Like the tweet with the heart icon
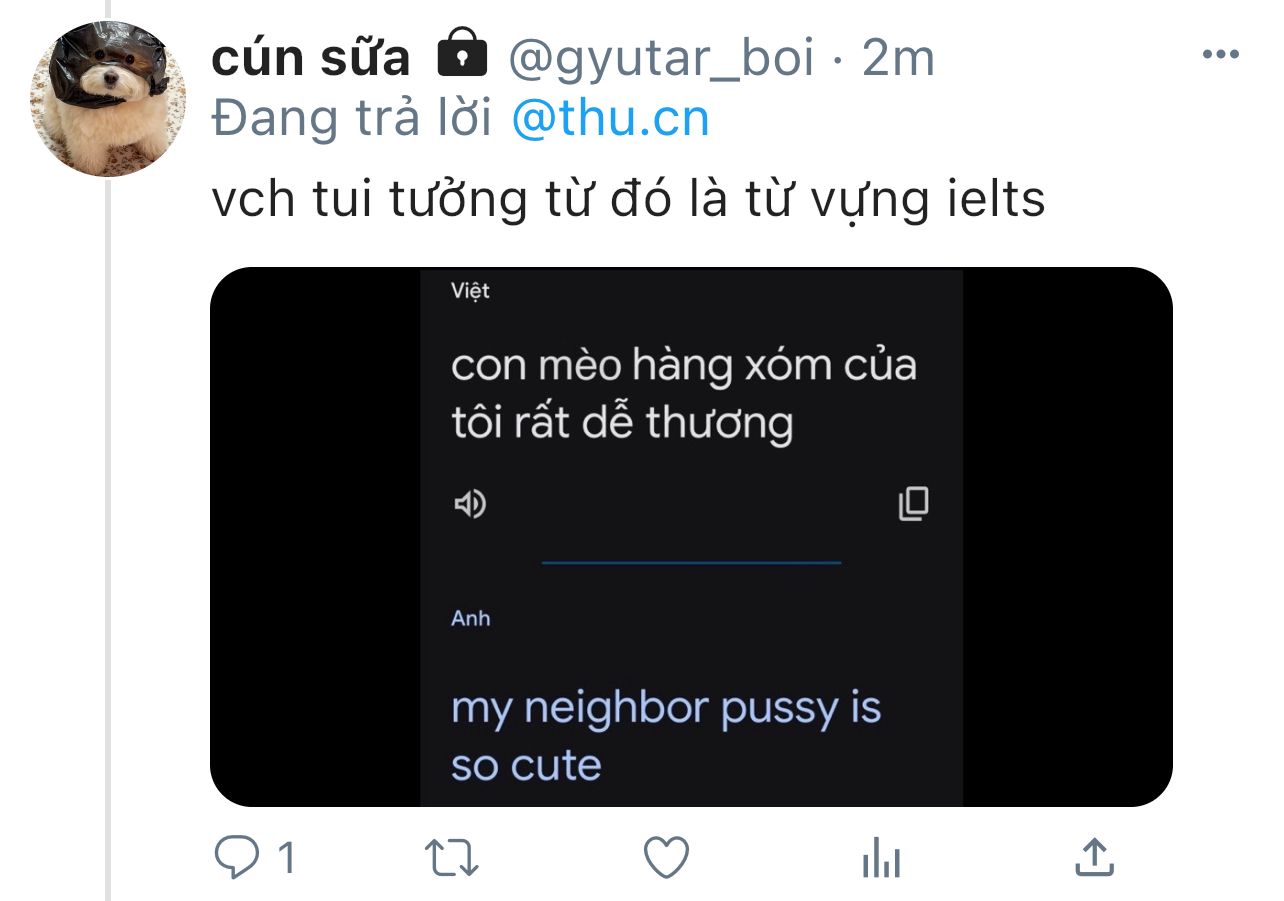Image resolution: width=1284 pixels, height=901 pixels. [666, 858]
